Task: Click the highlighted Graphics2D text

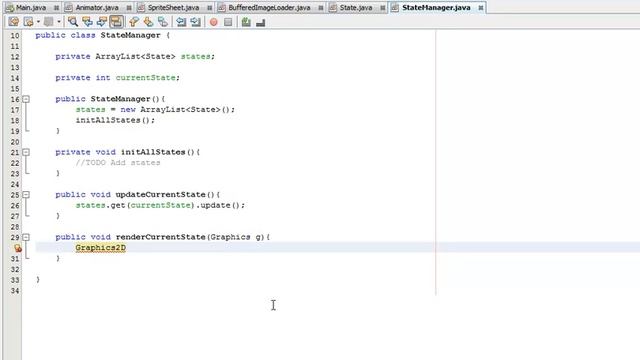Action: point(100,248)
